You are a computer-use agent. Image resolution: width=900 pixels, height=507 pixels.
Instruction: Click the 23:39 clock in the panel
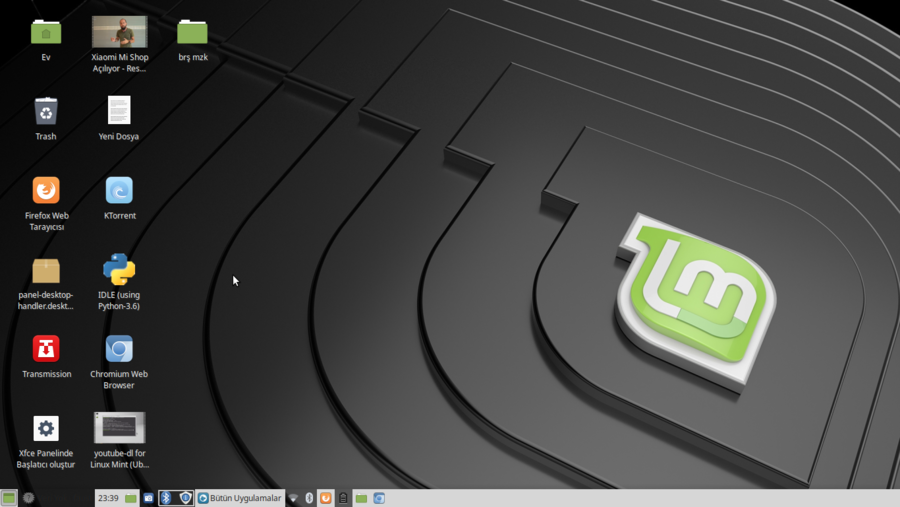pyautogui.click(x=108, y=498)
